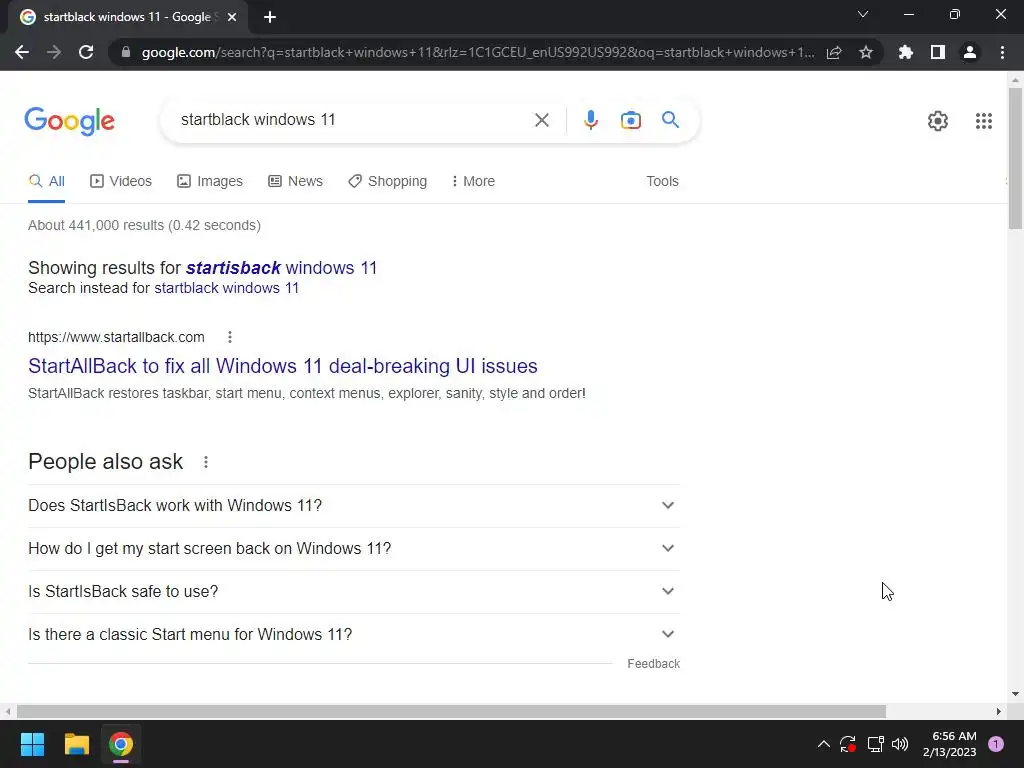This screenshot has width=1024, height=768.
Task: Expand Is StartIsBack safe to use
Action: 354,592
